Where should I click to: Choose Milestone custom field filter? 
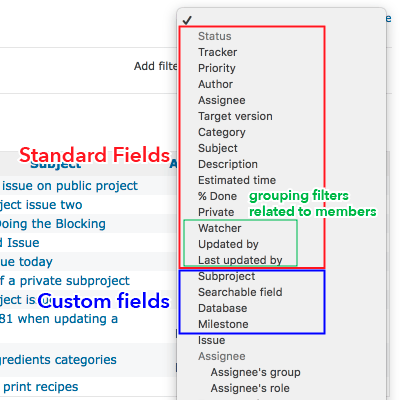pos(223,324)
